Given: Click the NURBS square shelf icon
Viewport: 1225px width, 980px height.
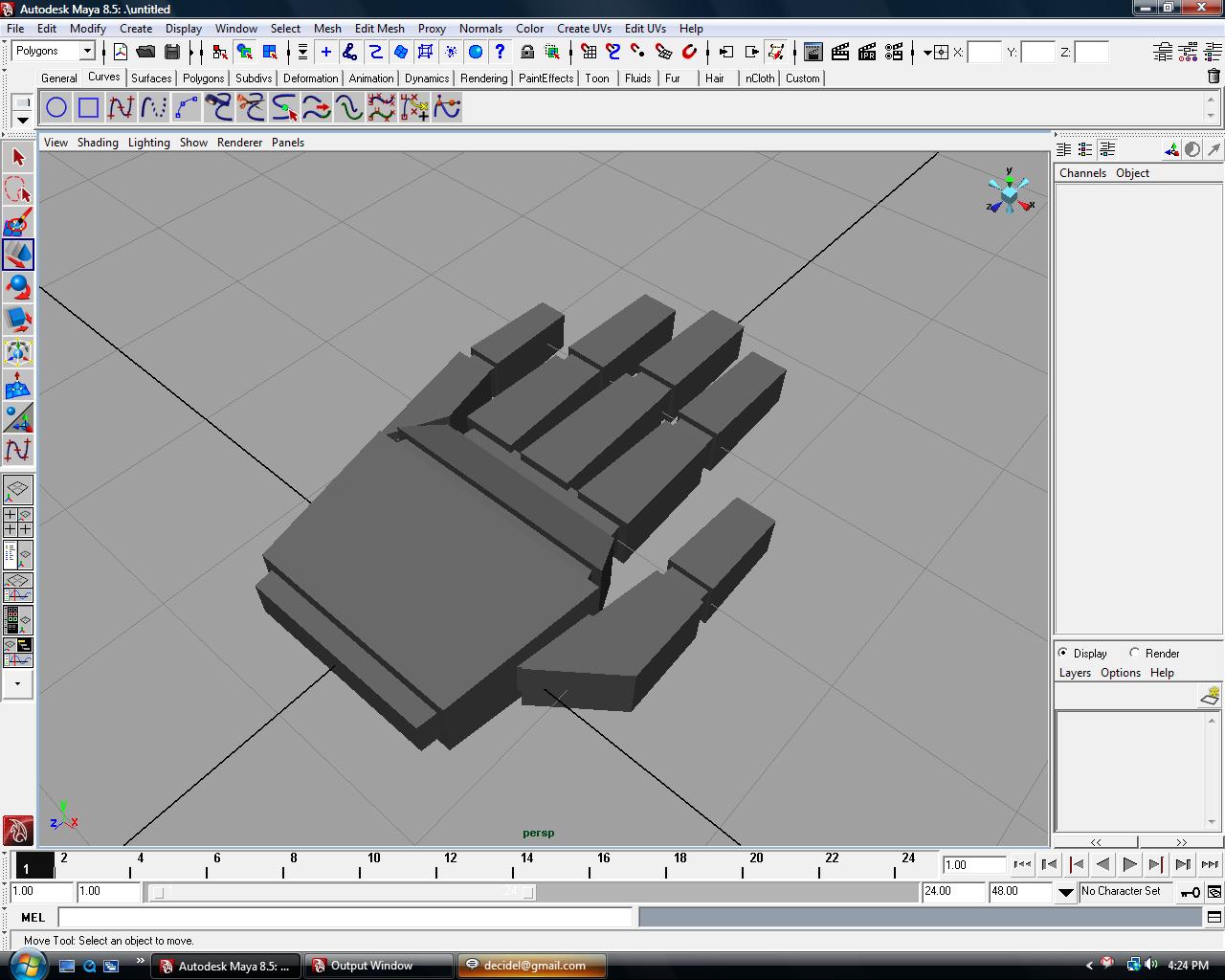Looking at the screenshot, I should click(89, 107).
